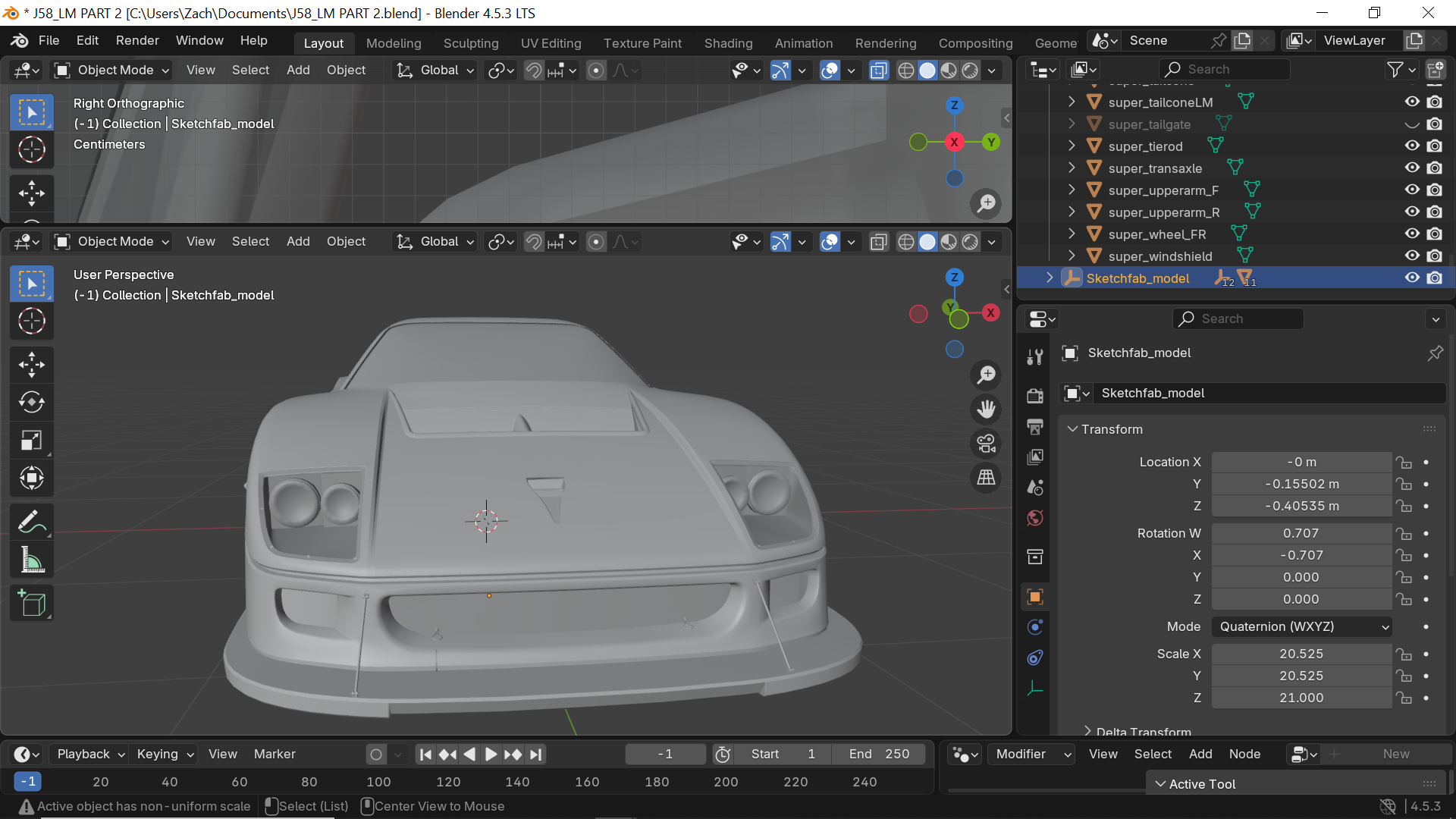
Task: Toggle lock on Location X
Action: [1404, 462]
